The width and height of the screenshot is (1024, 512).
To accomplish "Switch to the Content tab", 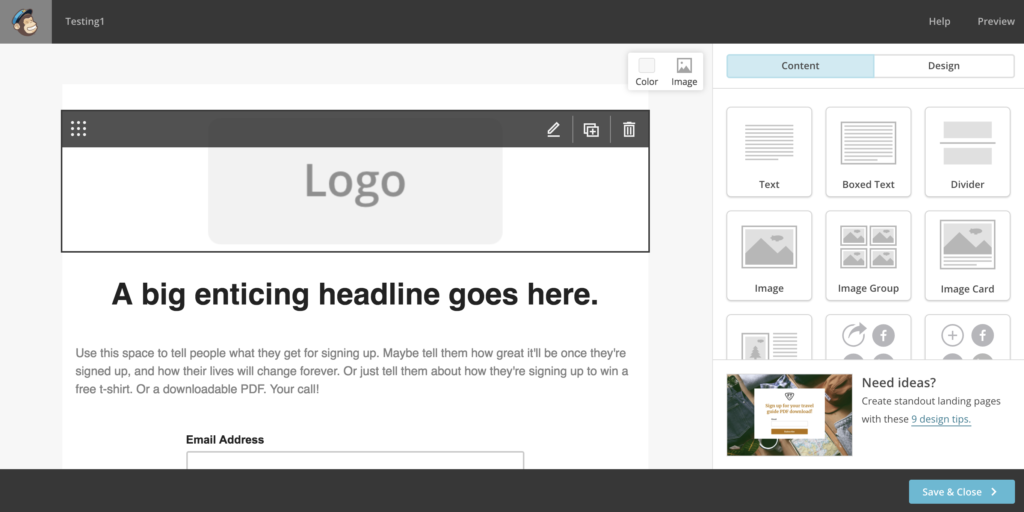I will 800,66.
